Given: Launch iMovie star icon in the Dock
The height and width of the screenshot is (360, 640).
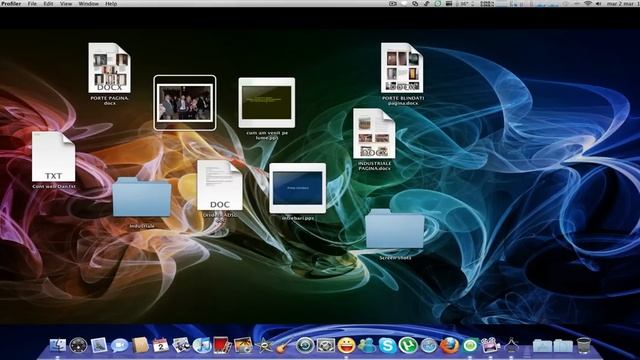Looking at the screenshot, I should pos(264,346).
